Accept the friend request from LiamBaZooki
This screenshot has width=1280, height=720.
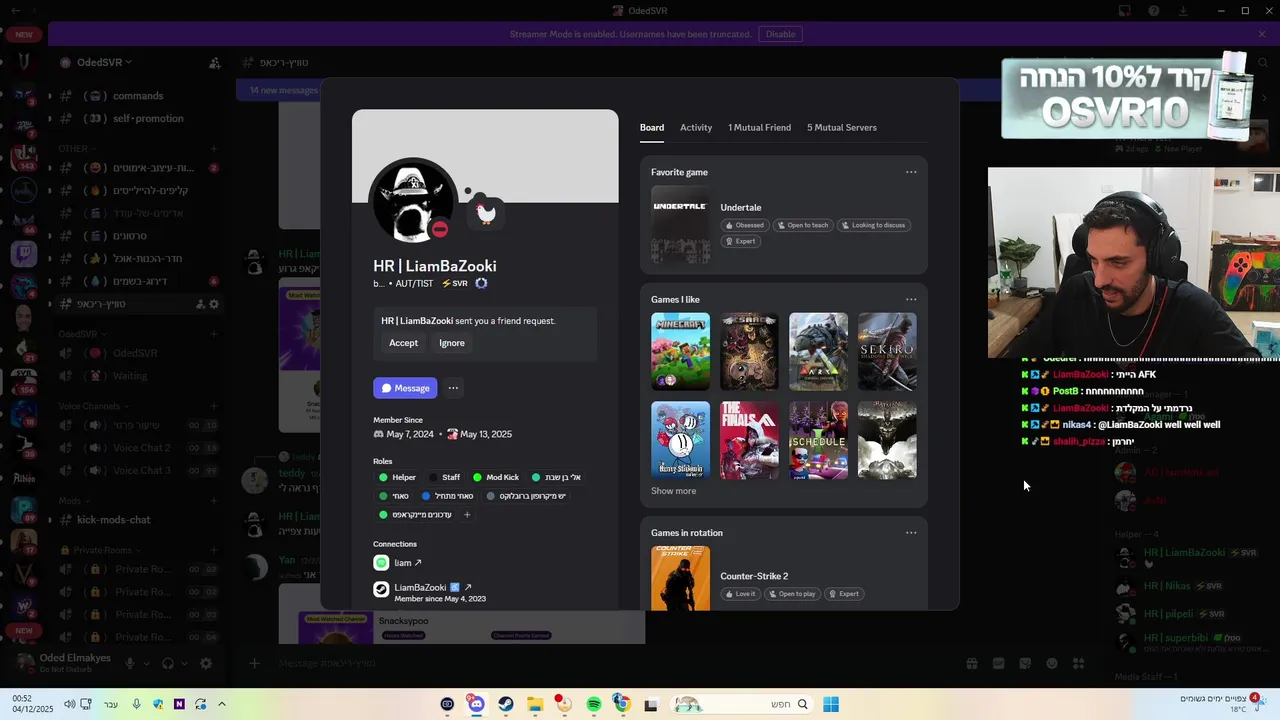403,343
